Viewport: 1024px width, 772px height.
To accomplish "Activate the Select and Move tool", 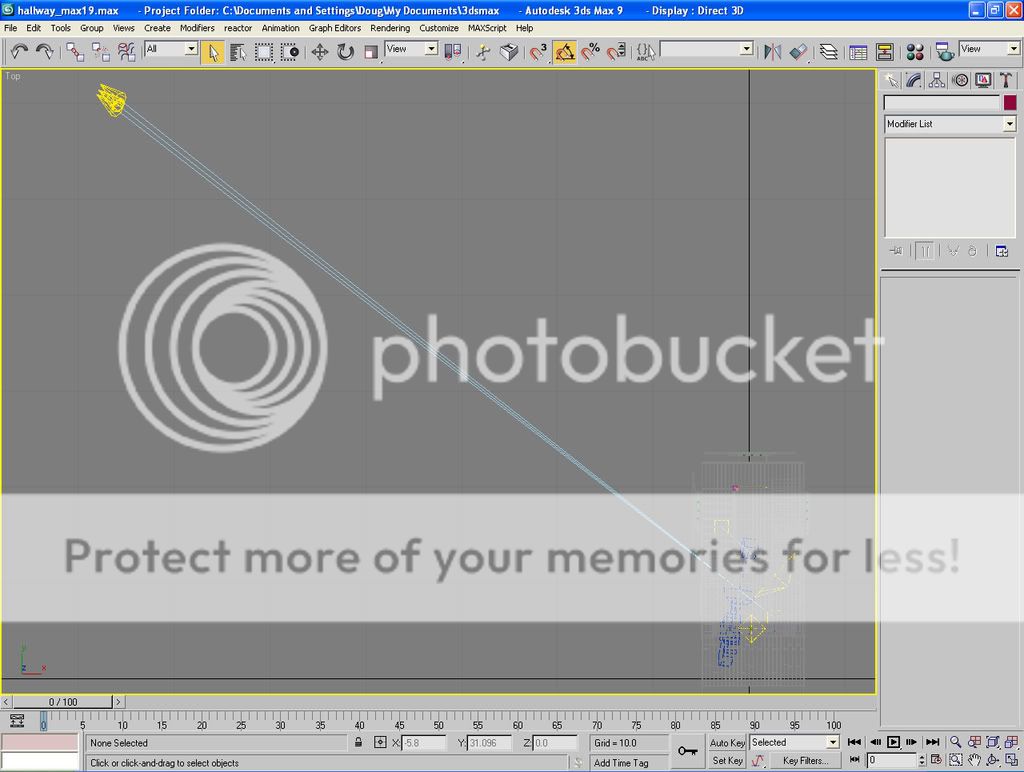I will 320,51.
